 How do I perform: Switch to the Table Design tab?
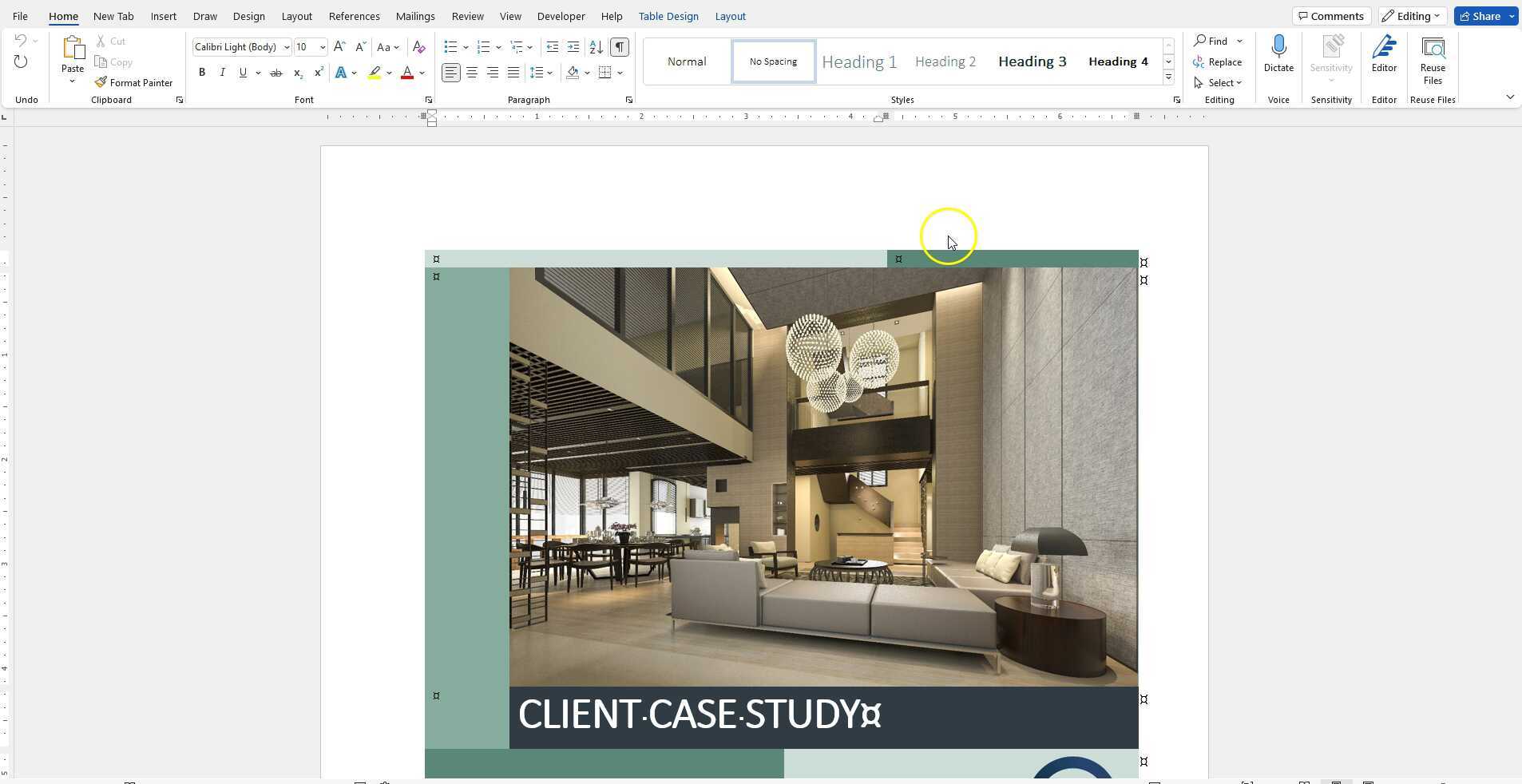point(669,15)
